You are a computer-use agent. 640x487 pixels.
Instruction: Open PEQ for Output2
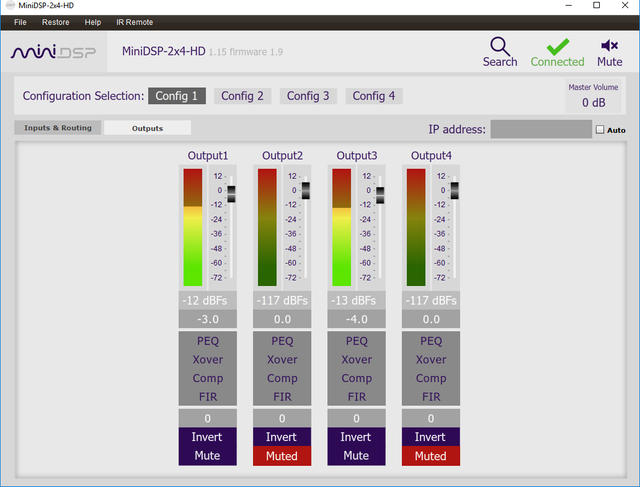282,341
